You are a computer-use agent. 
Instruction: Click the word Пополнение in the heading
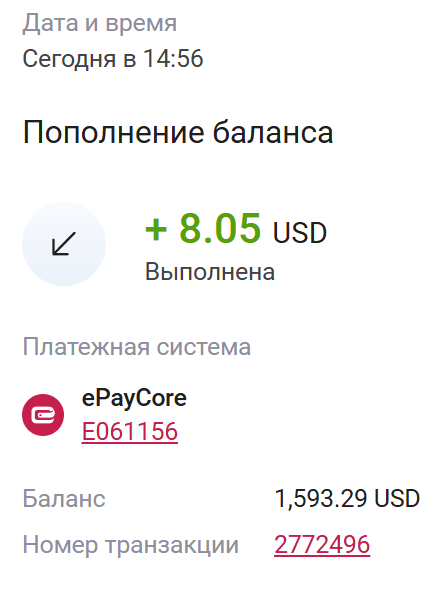pos(113,132)
